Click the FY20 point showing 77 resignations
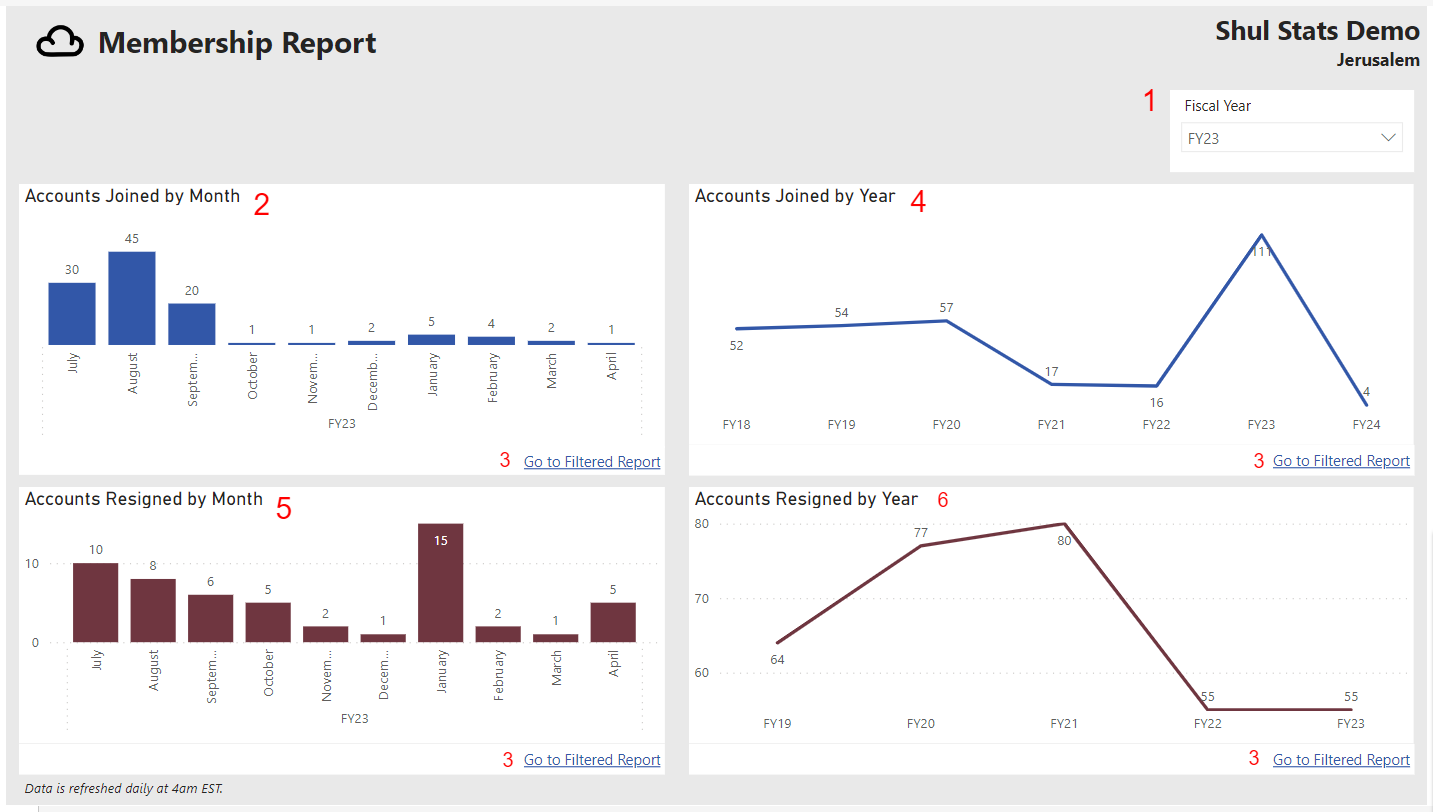The height and width of the screenshot is (812, 1433). (920, 544)
